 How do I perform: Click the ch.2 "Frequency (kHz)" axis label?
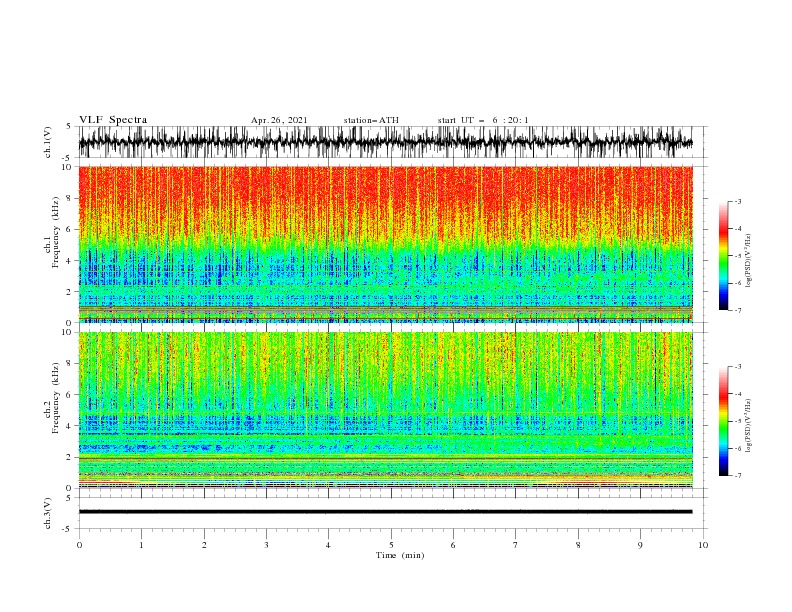point(55,398)
